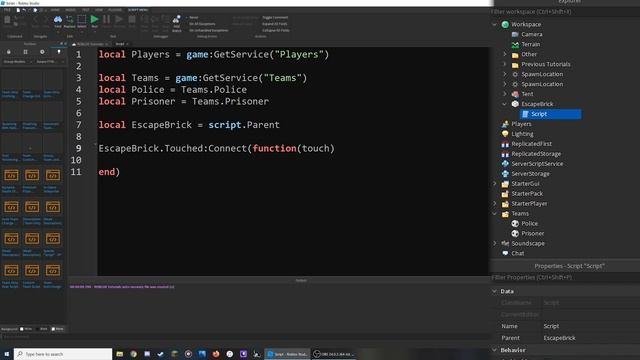Open File Explorer from the taskbar

[x=120, y=354]
